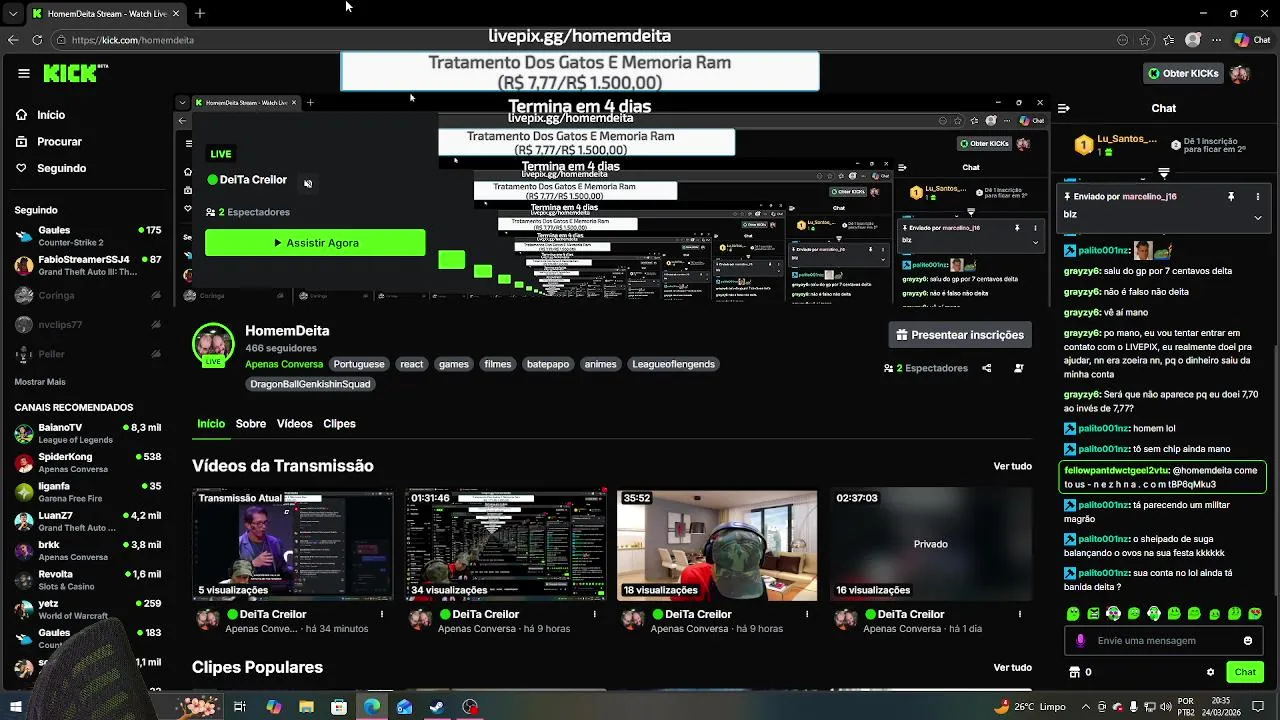Click Presentear inscrições button
The image size is (1280, 720).
pos(960,335)
